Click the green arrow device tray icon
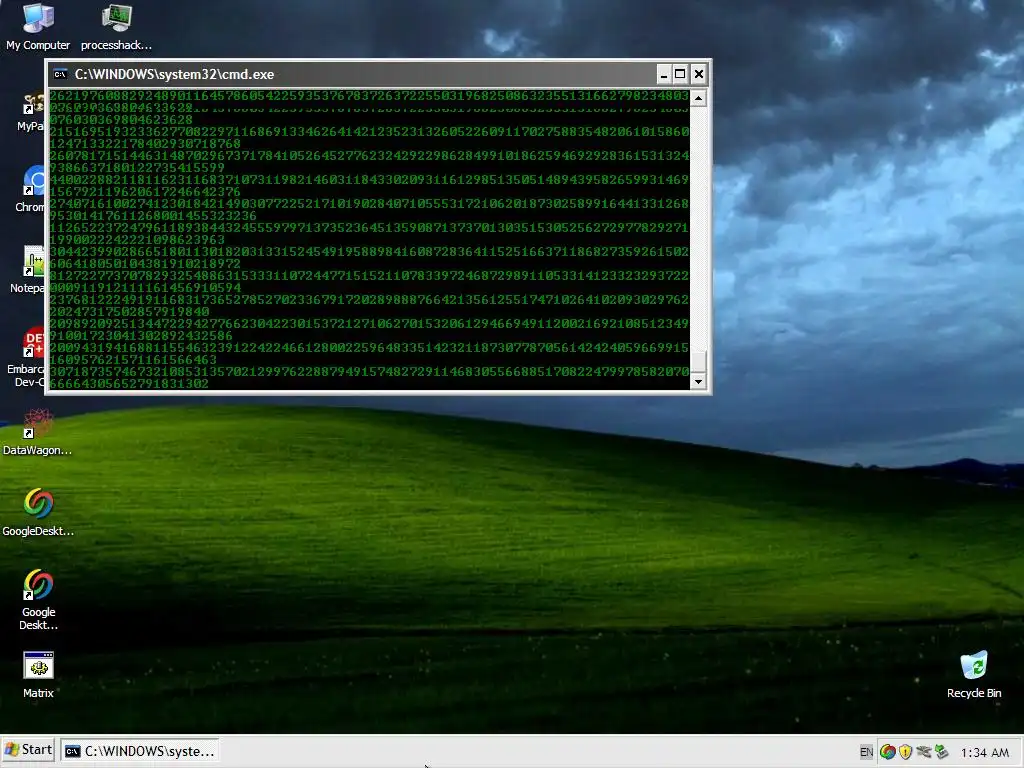The width and height of the screenshot is (1024, 768). pyautogui.click(x=941, y=752)
